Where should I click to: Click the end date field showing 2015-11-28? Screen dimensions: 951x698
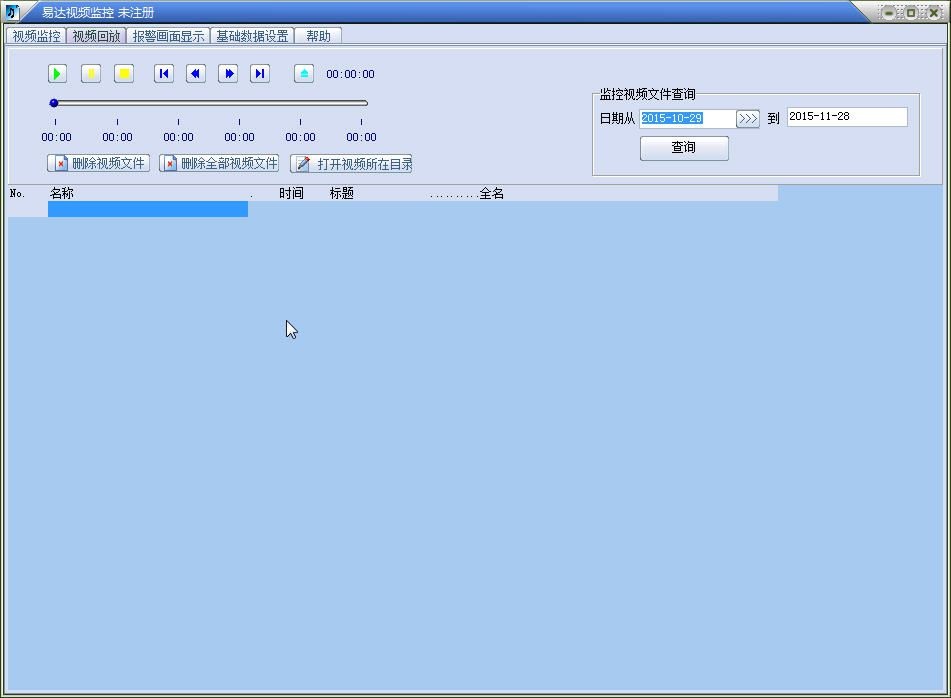[x=846, y=117]
